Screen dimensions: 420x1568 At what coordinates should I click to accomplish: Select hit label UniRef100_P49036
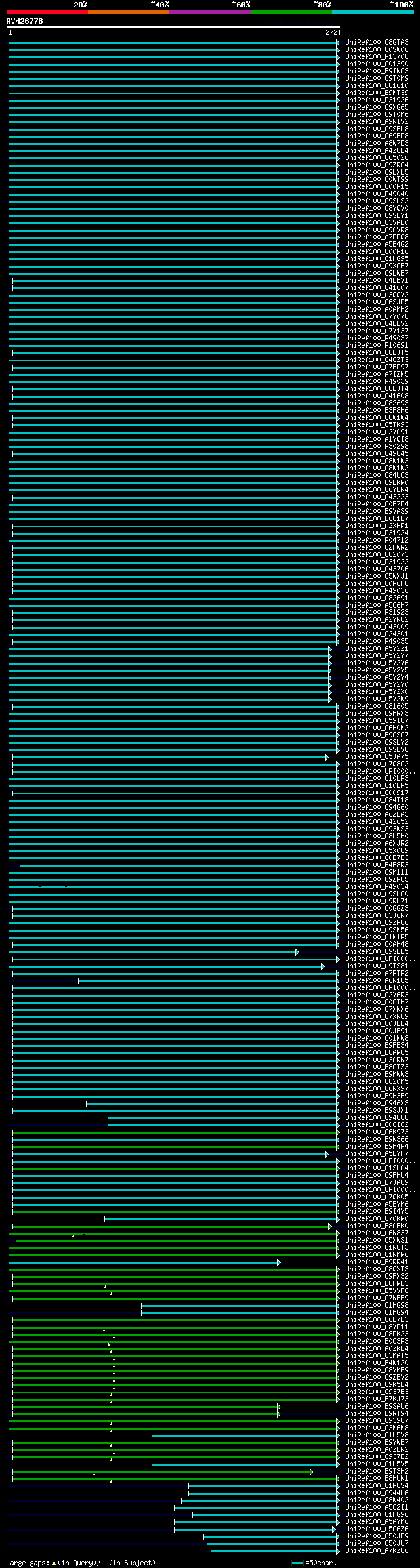(x=377, y=591)
